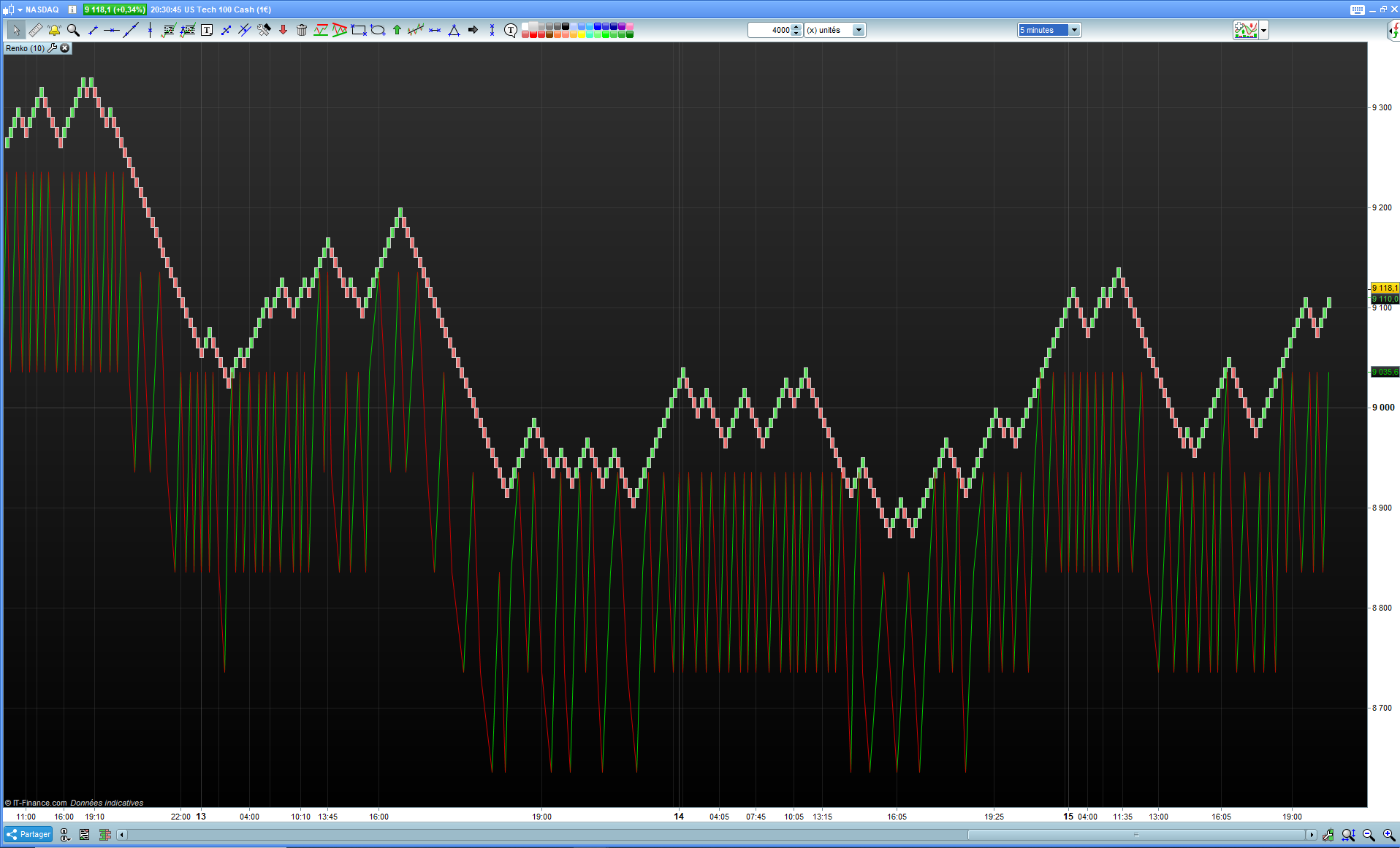1400x848 pixels.
Task: Draw a rectangle with the rectangle tool
Action: [x=359, y=30]
